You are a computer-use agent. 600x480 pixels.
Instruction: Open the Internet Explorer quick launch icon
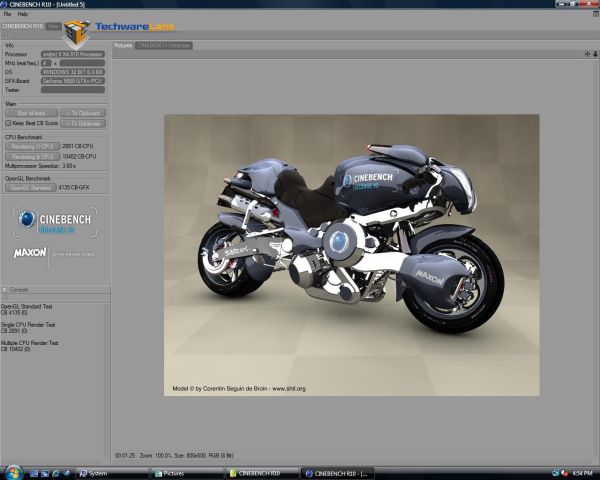pos(56,473)
